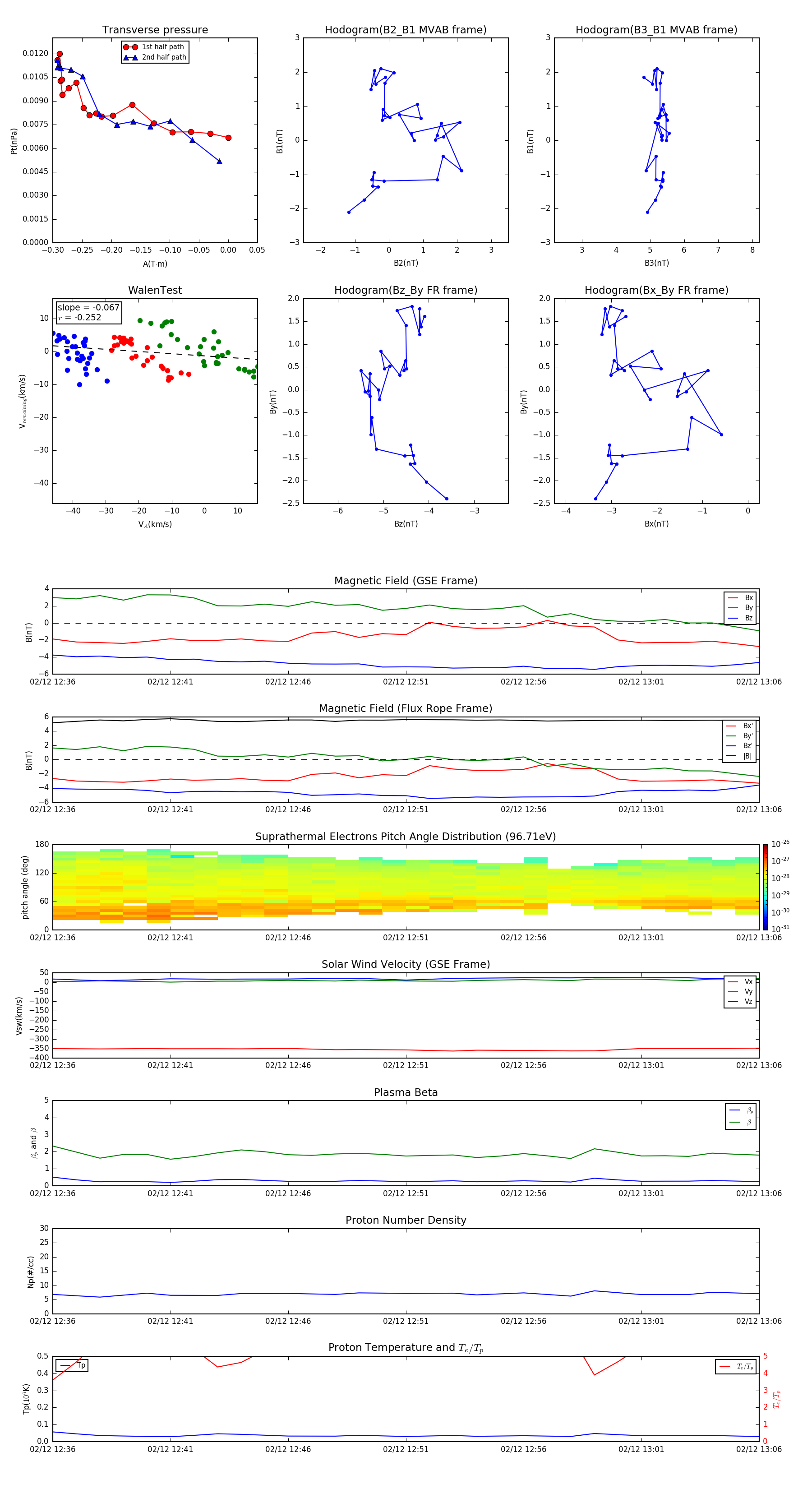
Task: Select the '2nd half path' legend entry
Action: coord(155,57)
